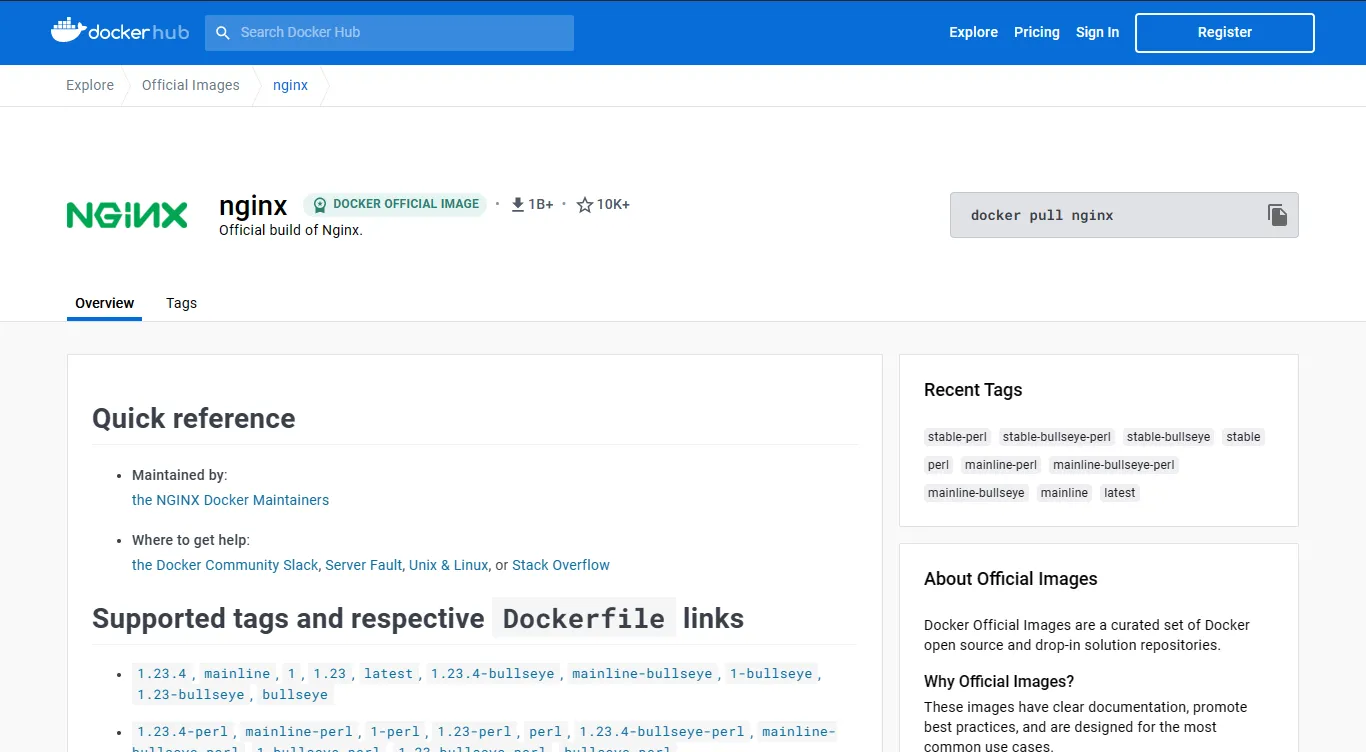Open the 1.23-bullseye tag link
The height and width of the screenshot is (752, 1366).
tap(191, 694)
